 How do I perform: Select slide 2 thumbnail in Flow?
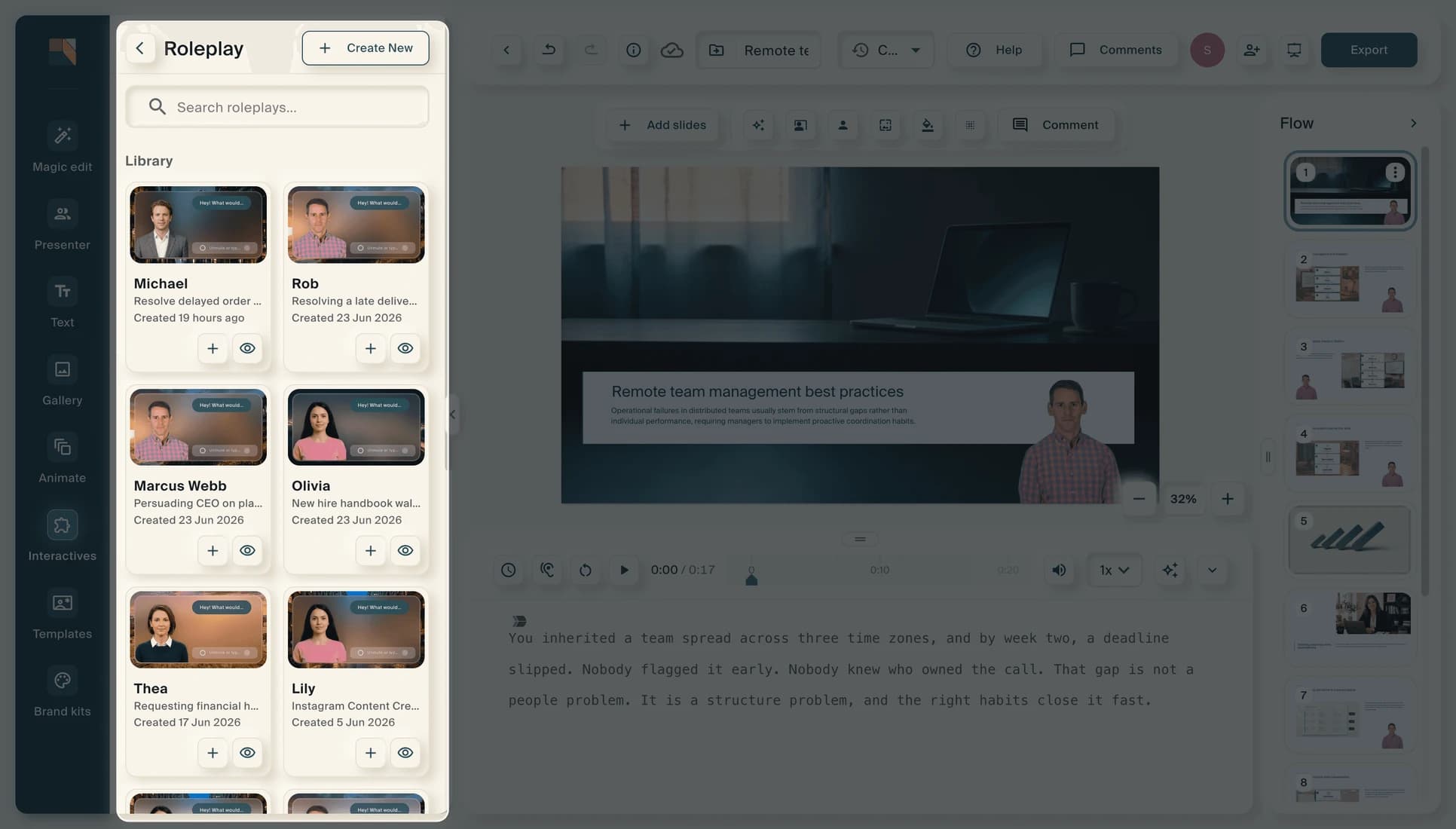pos(1349,280)
